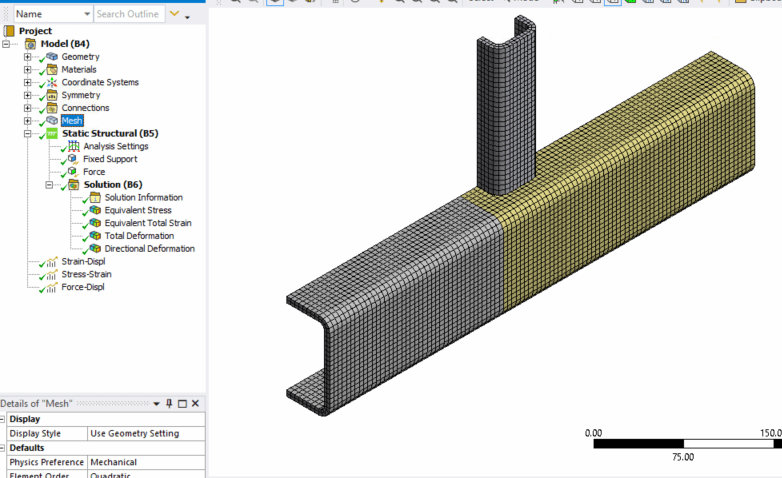The image size is (782, 478).
Task: Expand the Connections branch
Action: (x=28, y=108)
